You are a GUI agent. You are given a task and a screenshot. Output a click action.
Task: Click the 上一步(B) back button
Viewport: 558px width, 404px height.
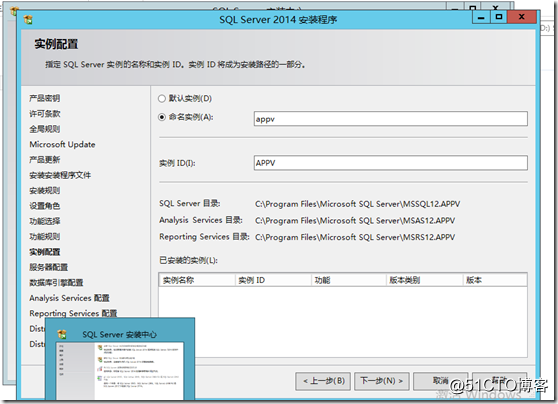[323, 381]
